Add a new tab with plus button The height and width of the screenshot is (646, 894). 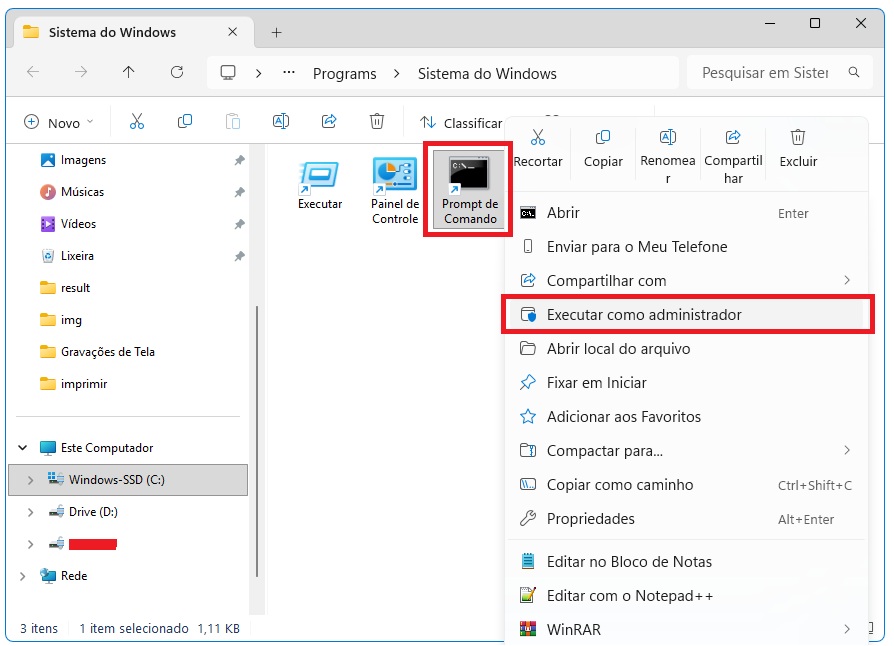[x=277, y=32]
